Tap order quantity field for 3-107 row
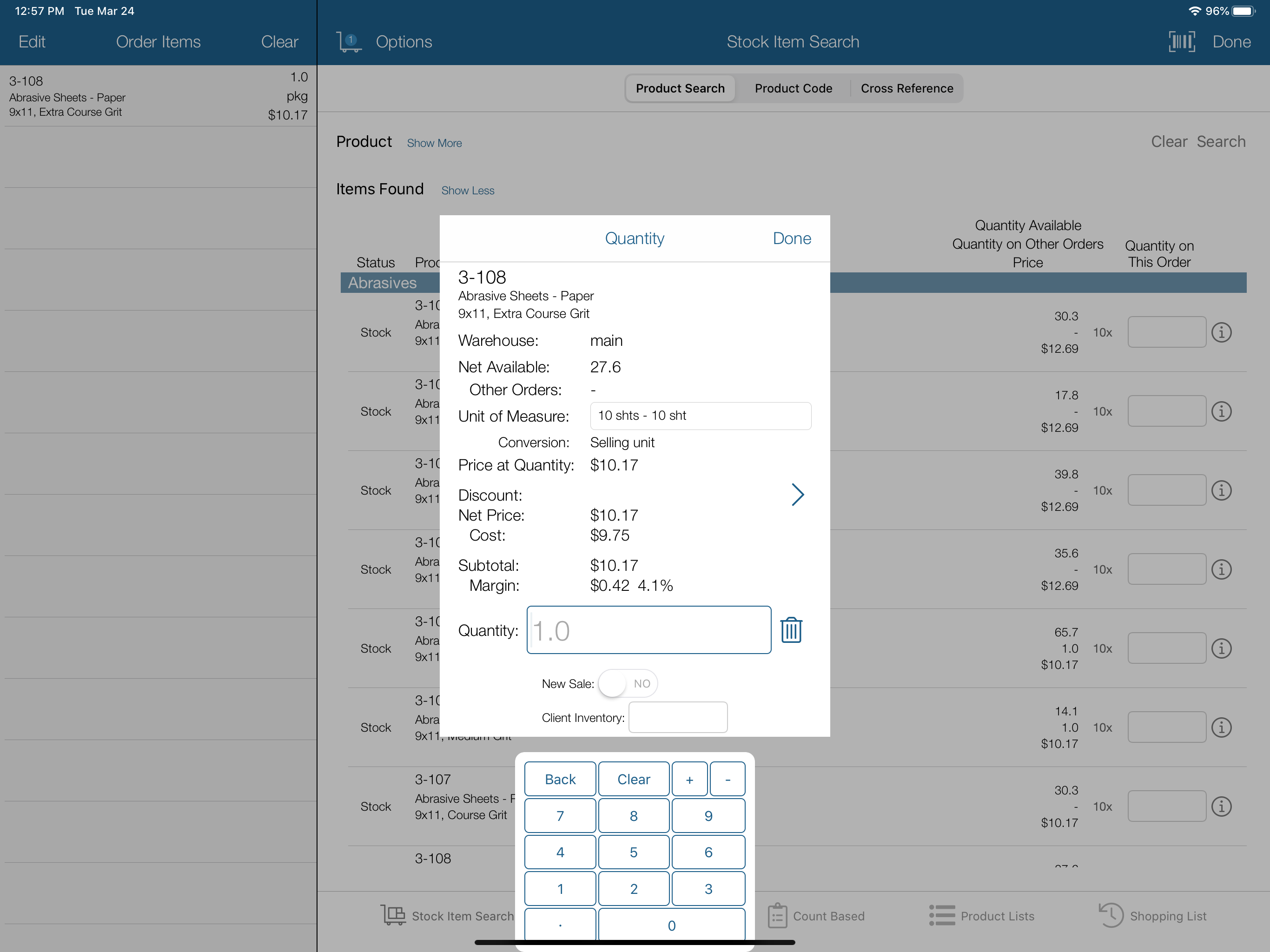The height and width of the screenshot is (952, 1270). [1166, 806]
